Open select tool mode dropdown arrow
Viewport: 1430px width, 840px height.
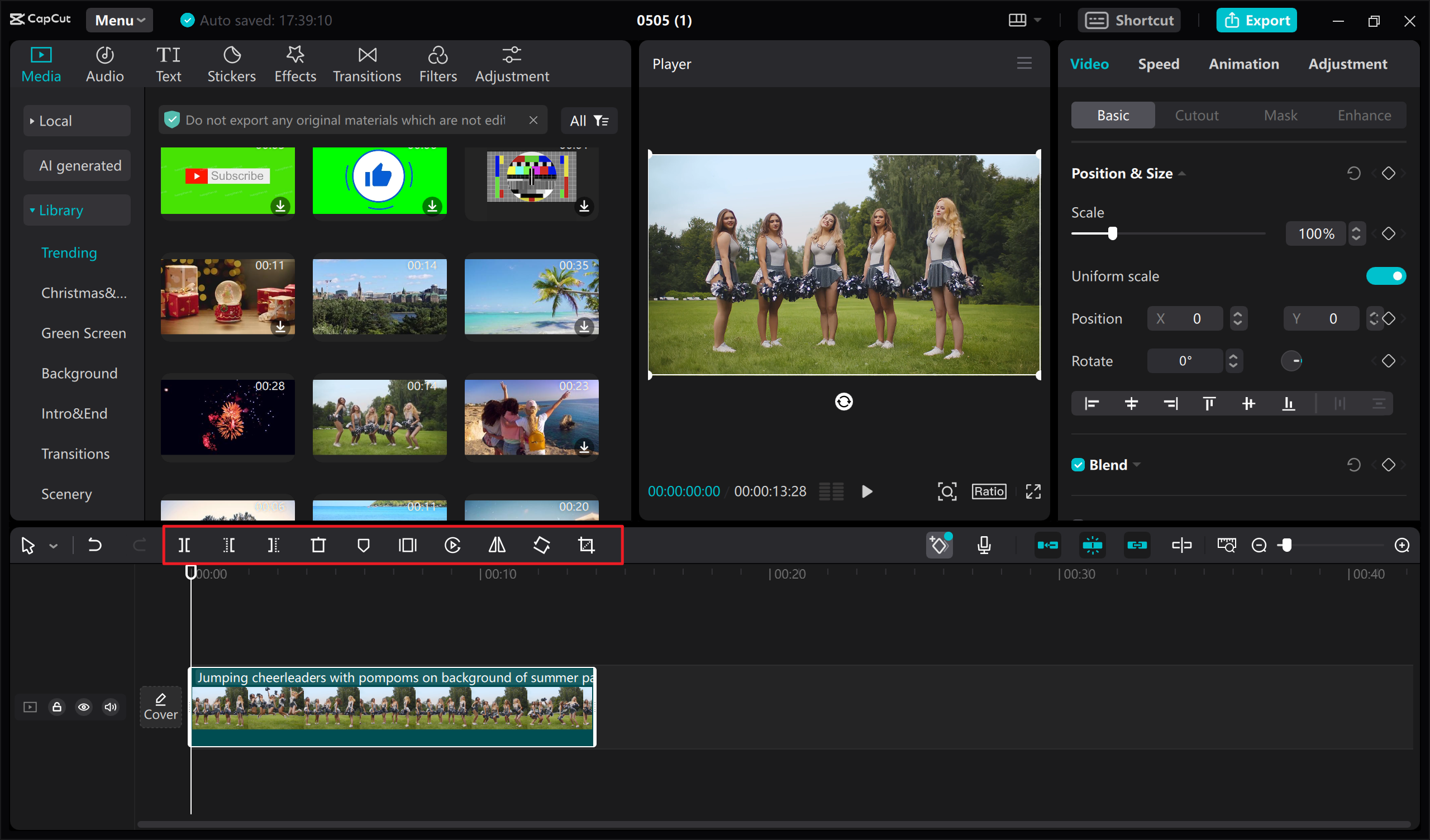click(x=53, y=546)
